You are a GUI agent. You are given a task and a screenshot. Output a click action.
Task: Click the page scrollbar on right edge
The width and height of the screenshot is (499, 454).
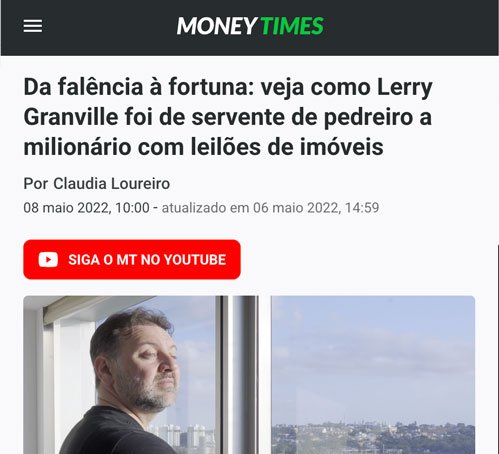pyautogui.click(x=498, y=349)
